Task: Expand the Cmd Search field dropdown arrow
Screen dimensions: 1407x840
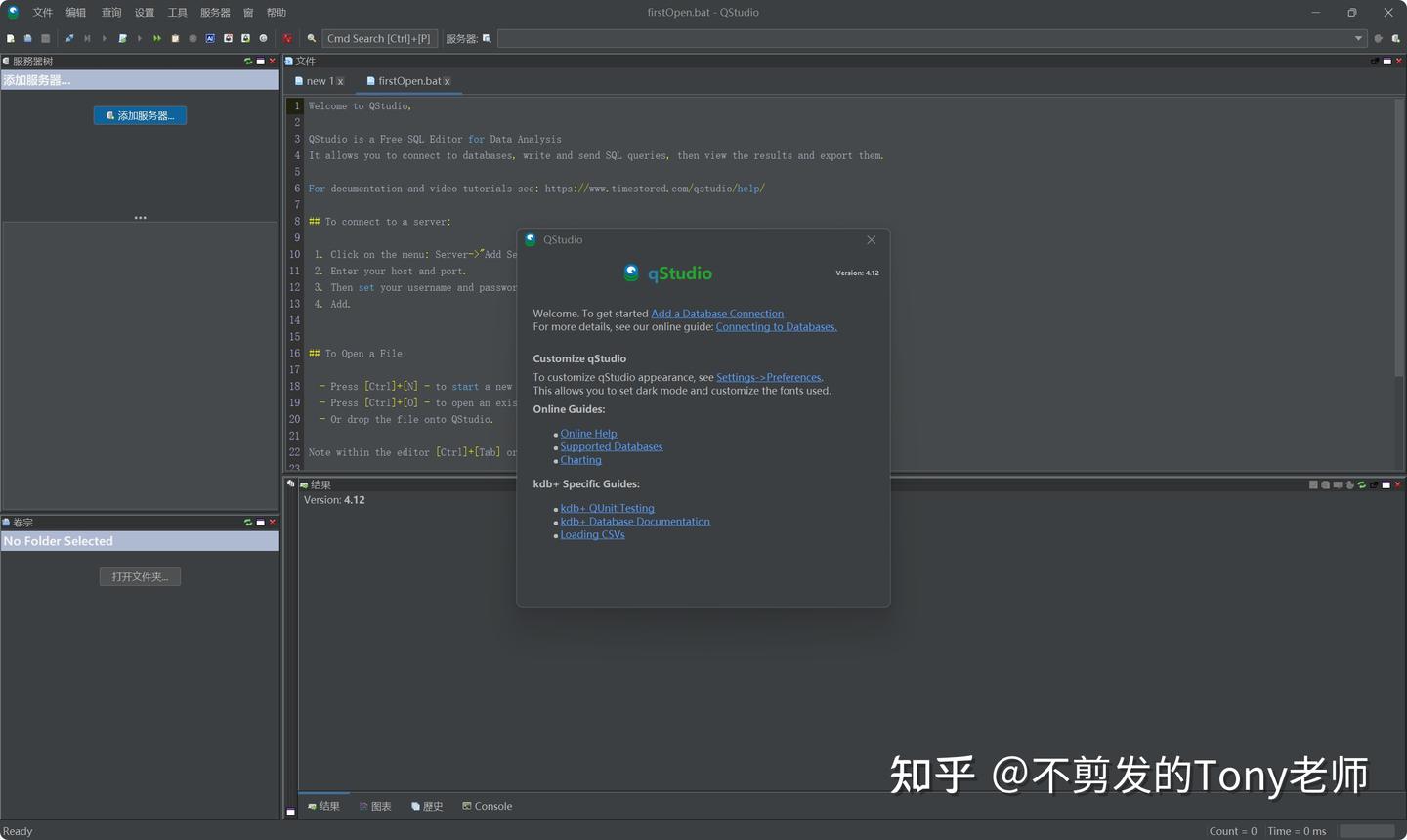Action: [x=1358, y=38]
